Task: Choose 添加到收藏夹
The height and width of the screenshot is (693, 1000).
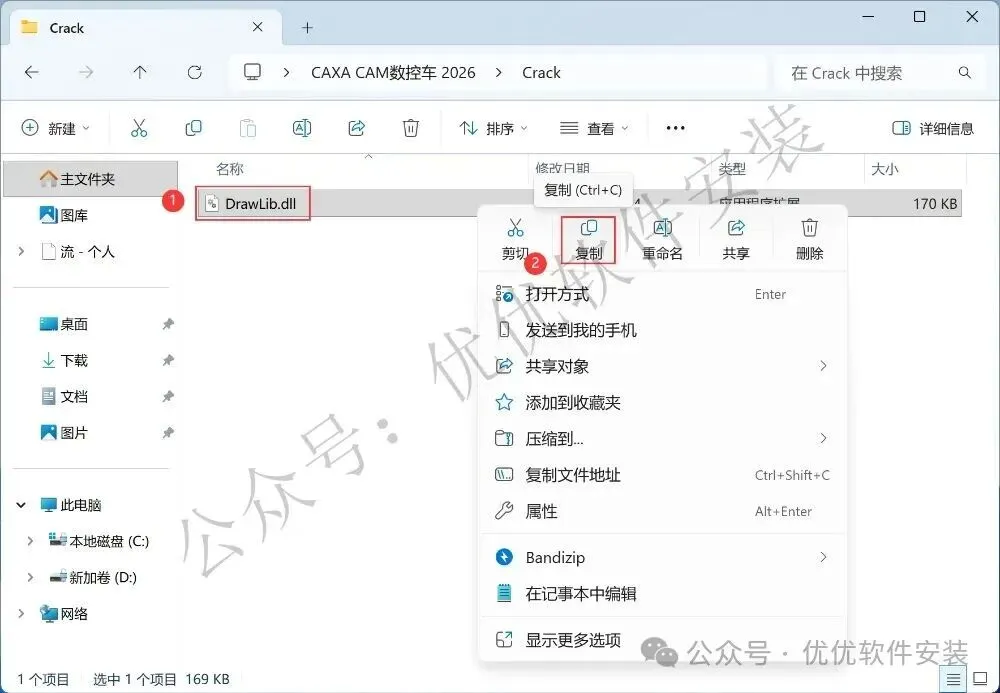Action: [x=662, y=403]
